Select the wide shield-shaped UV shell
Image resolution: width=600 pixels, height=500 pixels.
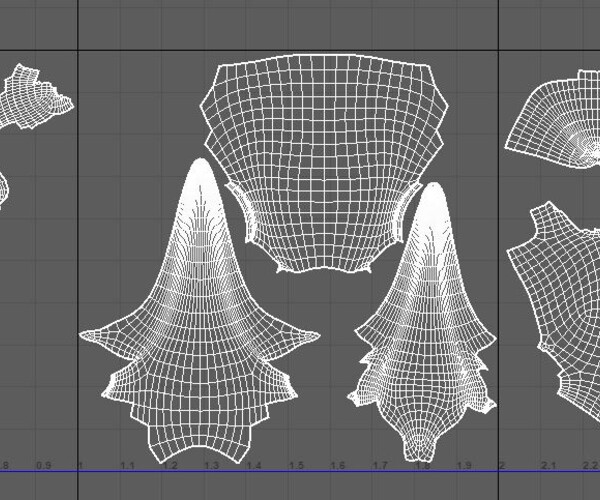pyautogui.click(x=324, y=163)
